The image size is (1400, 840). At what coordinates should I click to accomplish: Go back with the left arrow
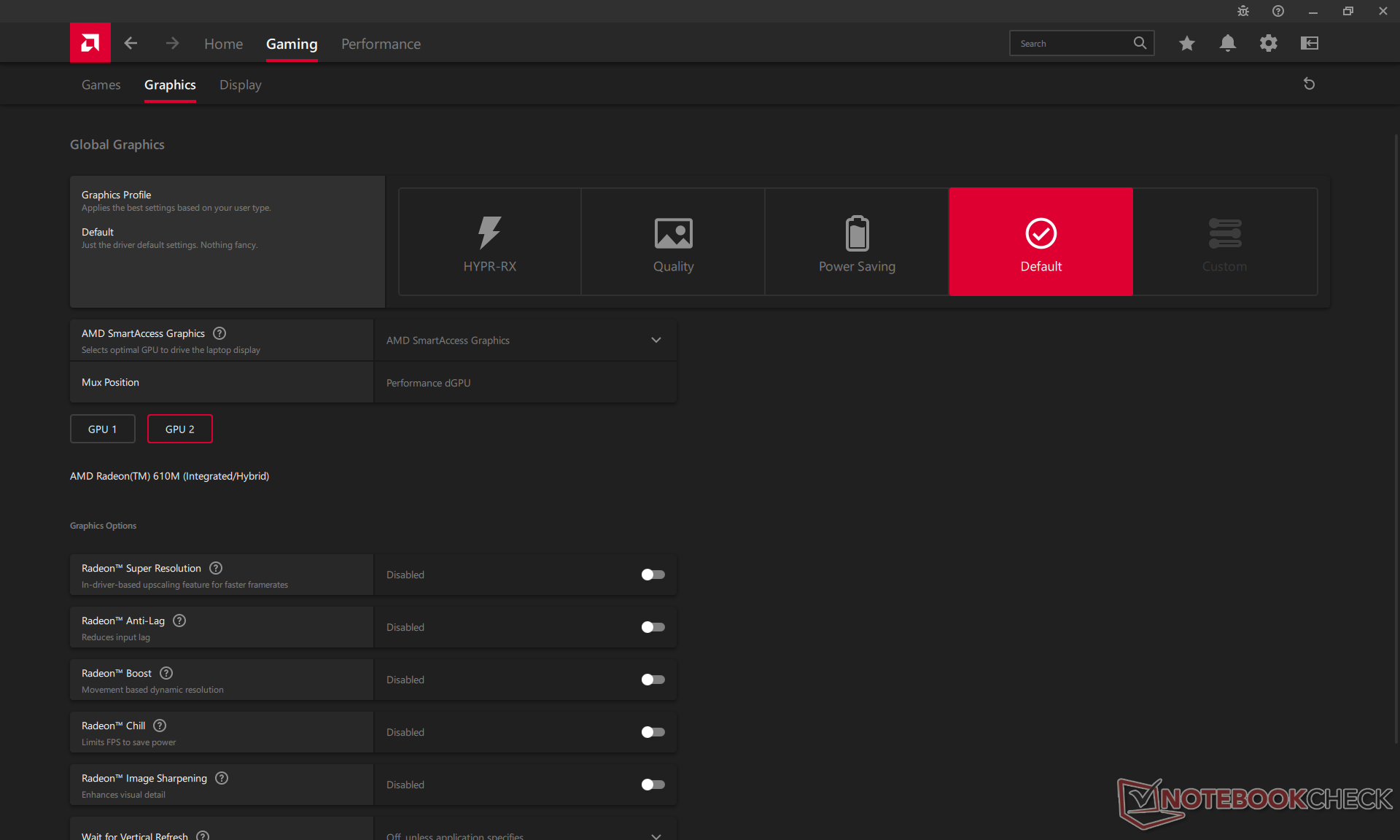pyautogui.click(x=131, y=43)
